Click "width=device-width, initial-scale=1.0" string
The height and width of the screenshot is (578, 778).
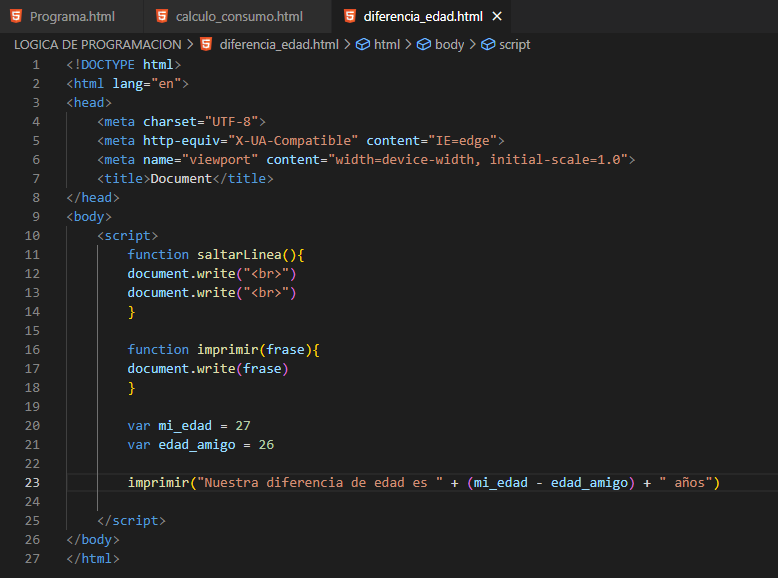(478, 160)
